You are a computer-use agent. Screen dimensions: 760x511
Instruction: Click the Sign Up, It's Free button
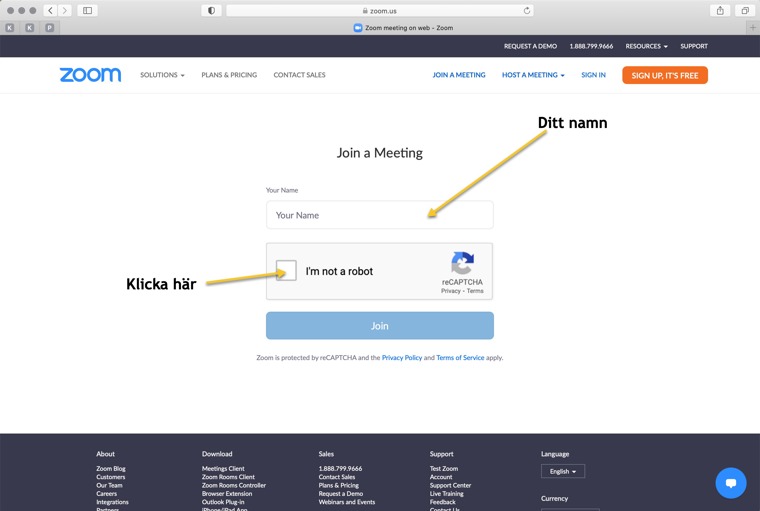coord(665,75)
